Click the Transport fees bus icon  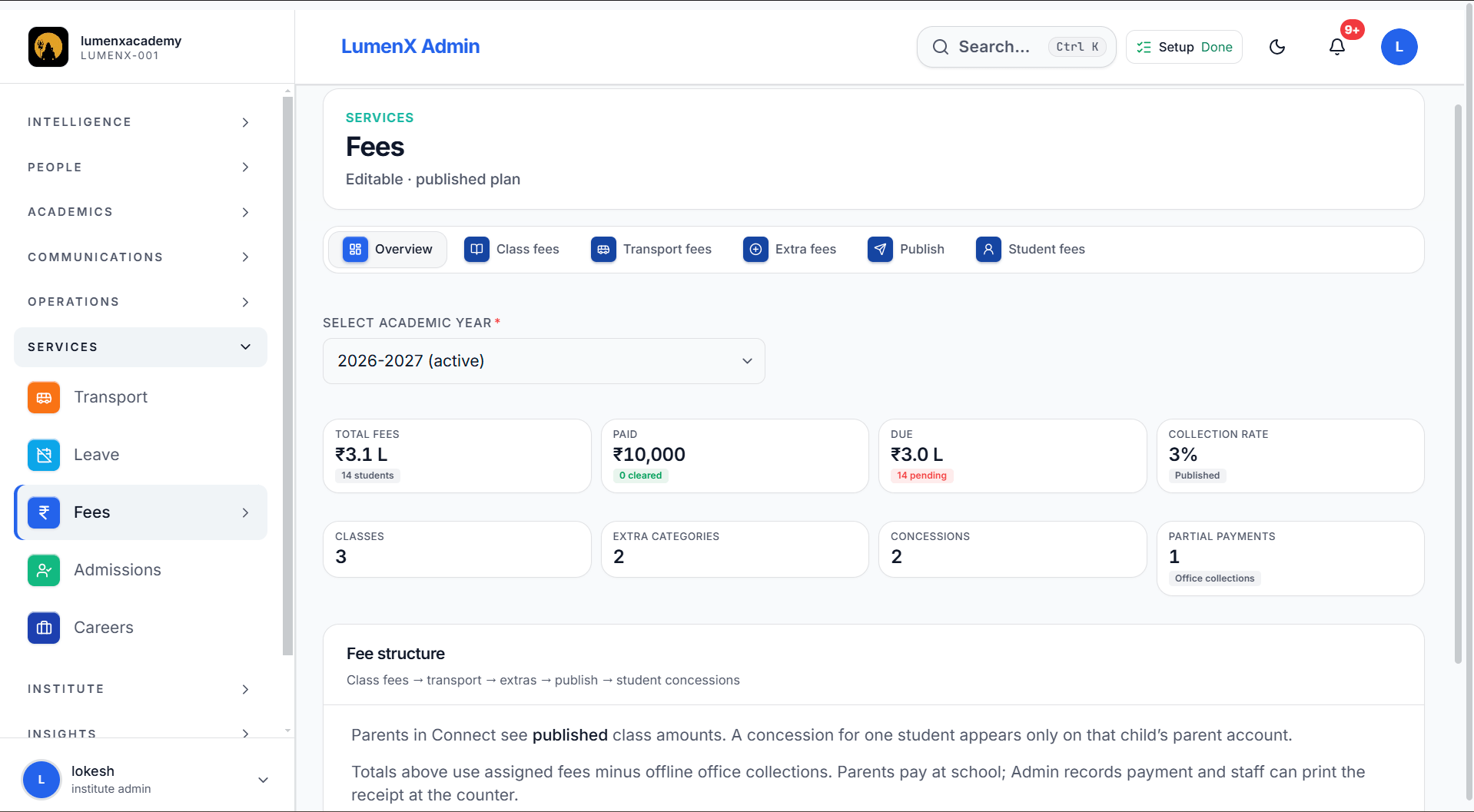point(603,249)
